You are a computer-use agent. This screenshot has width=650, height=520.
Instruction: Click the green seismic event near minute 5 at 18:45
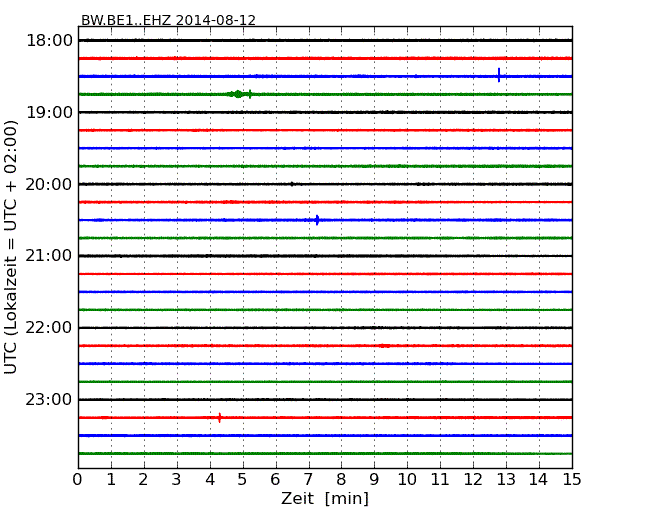tap(239, 94)
